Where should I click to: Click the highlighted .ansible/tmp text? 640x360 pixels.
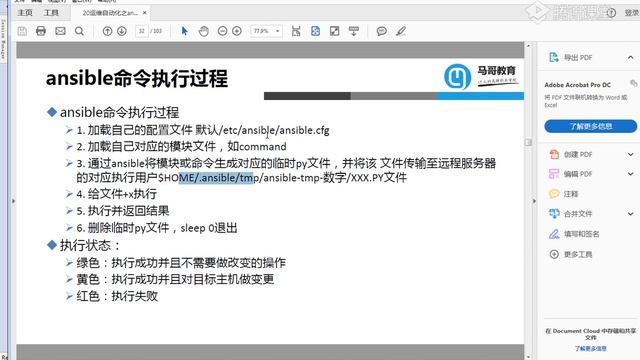[216, 178]
